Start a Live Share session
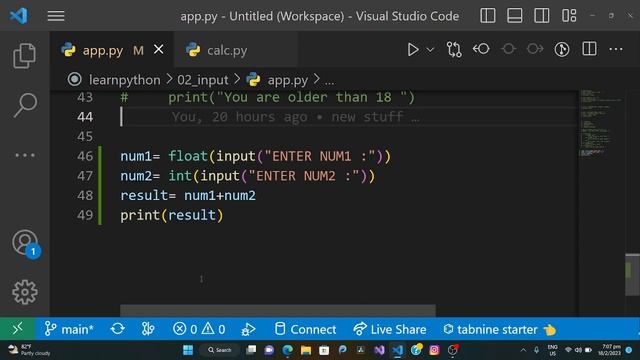 coord(389,329)
